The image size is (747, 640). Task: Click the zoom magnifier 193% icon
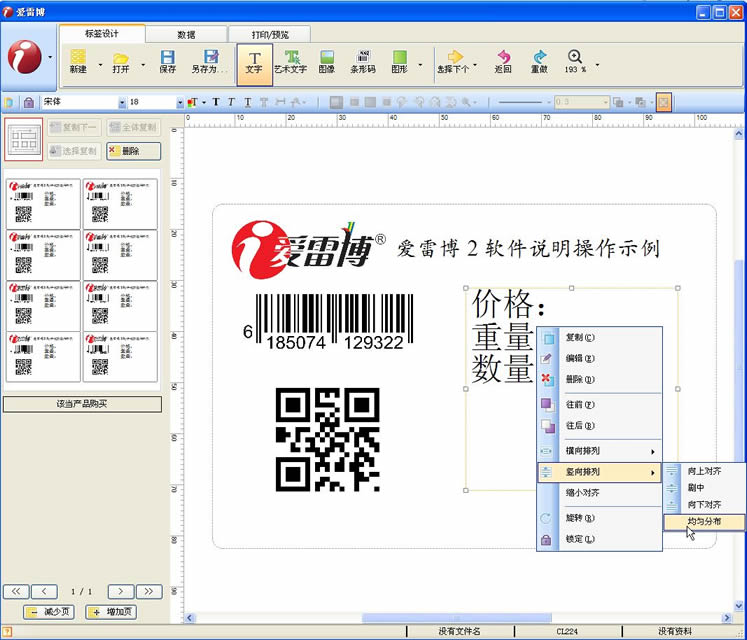(575, 56)
